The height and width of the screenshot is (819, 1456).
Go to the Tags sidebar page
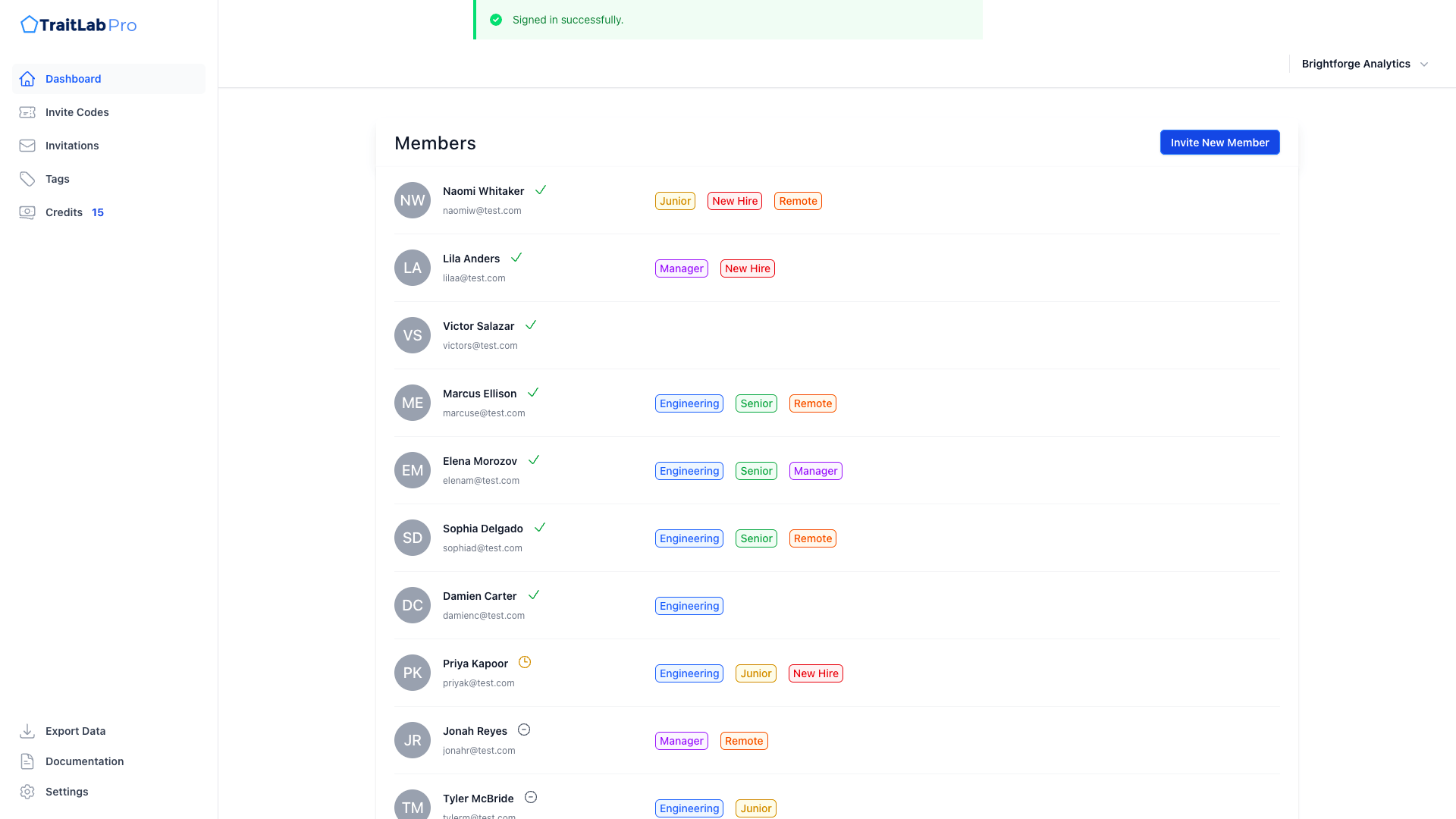(x=58, y=179)
